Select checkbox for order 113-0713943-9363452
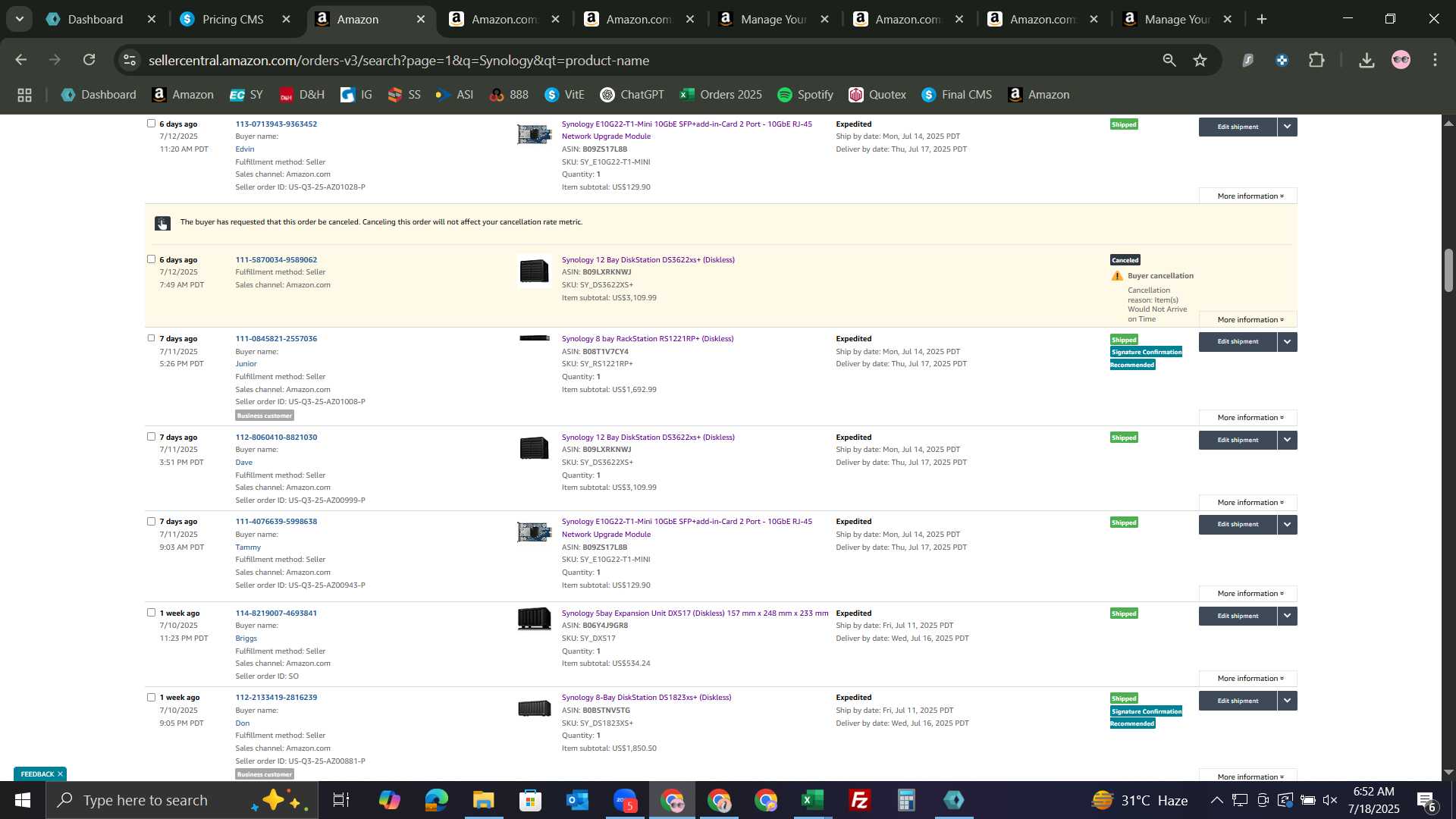Viewport: 1456px width, 819px height. (x=151, y=123)
